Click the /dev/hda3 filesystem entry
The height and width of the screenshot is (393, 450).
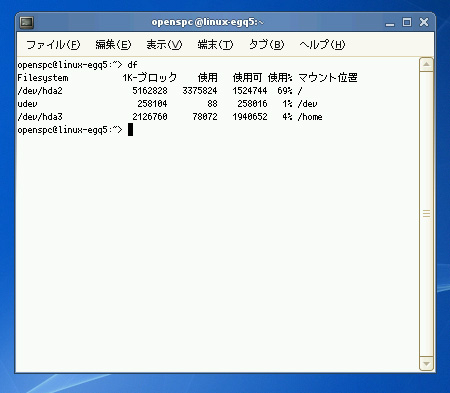pyautogui.click(x=40, y=117)
